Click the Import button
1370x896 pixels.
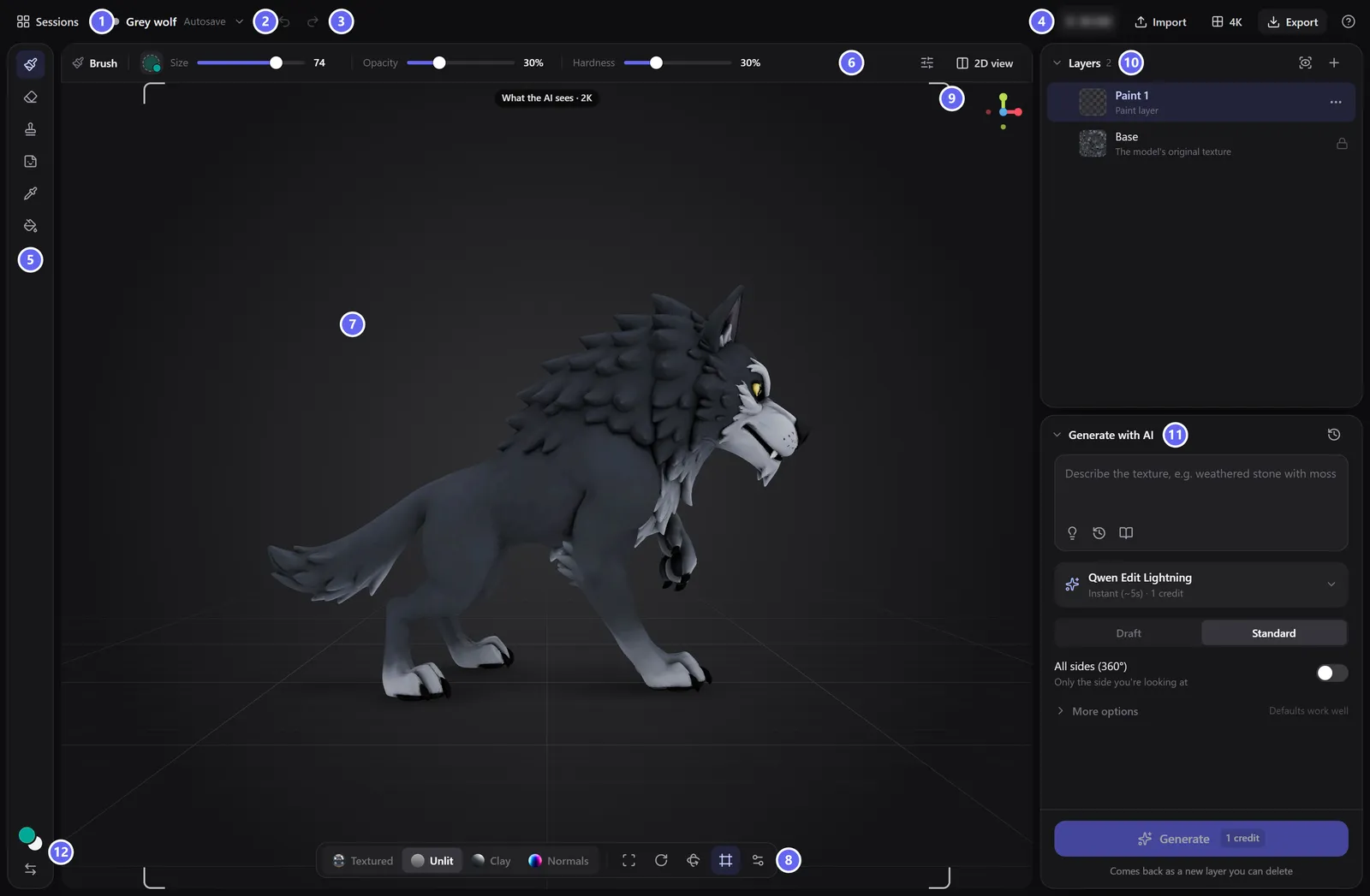1161,21
